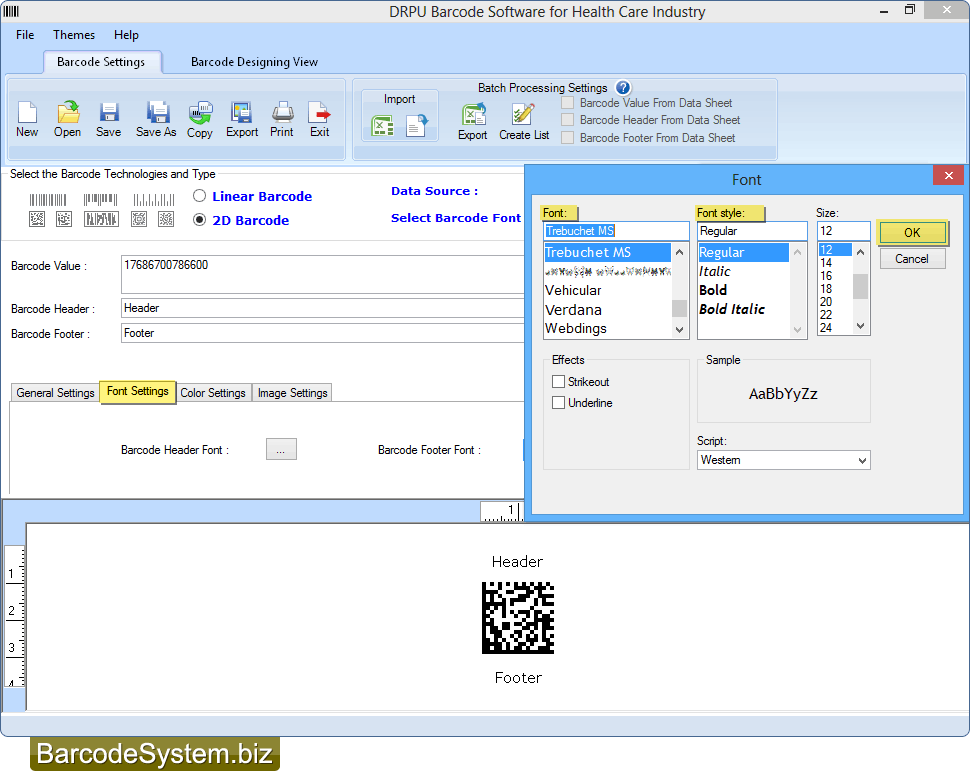Select the first linear barcode sample icon

point(48,200)
